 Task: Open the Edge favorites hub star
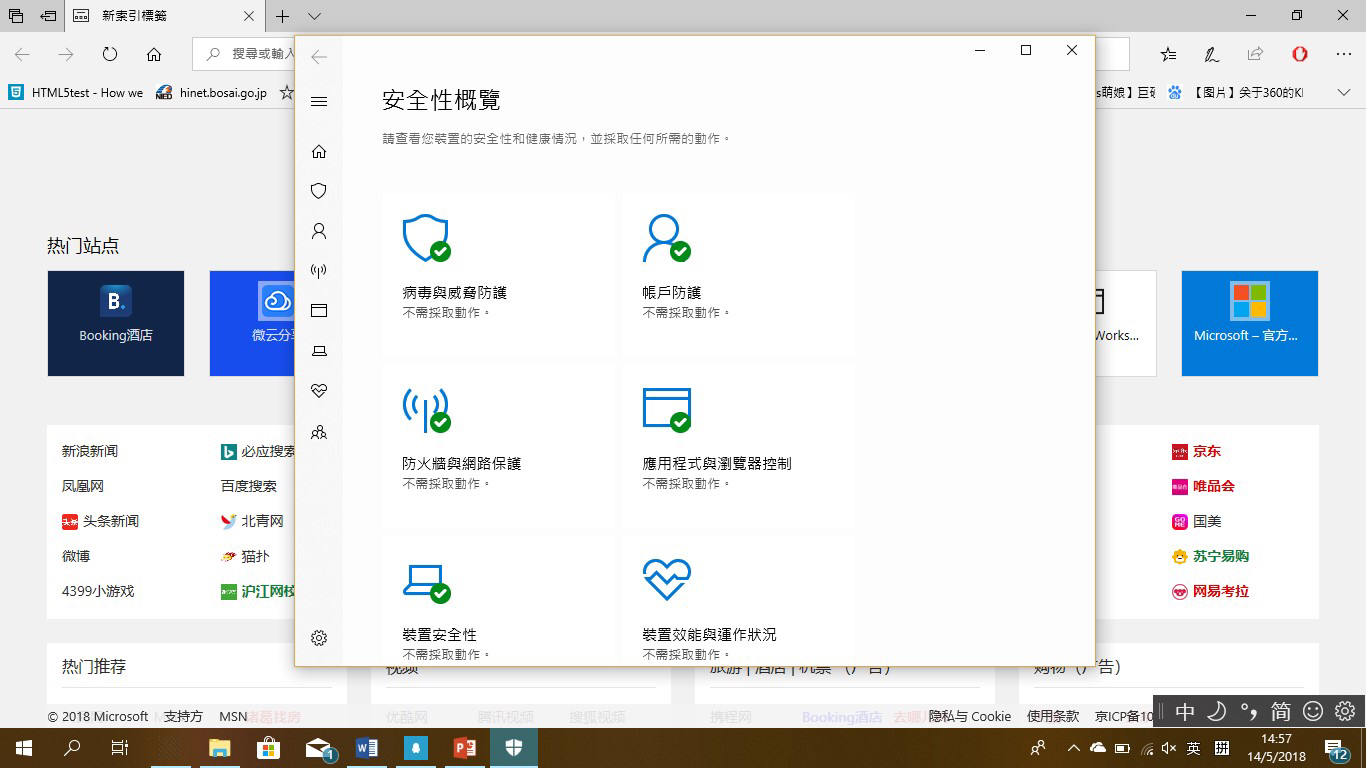pyautogui.click(x=1168, y=55)
